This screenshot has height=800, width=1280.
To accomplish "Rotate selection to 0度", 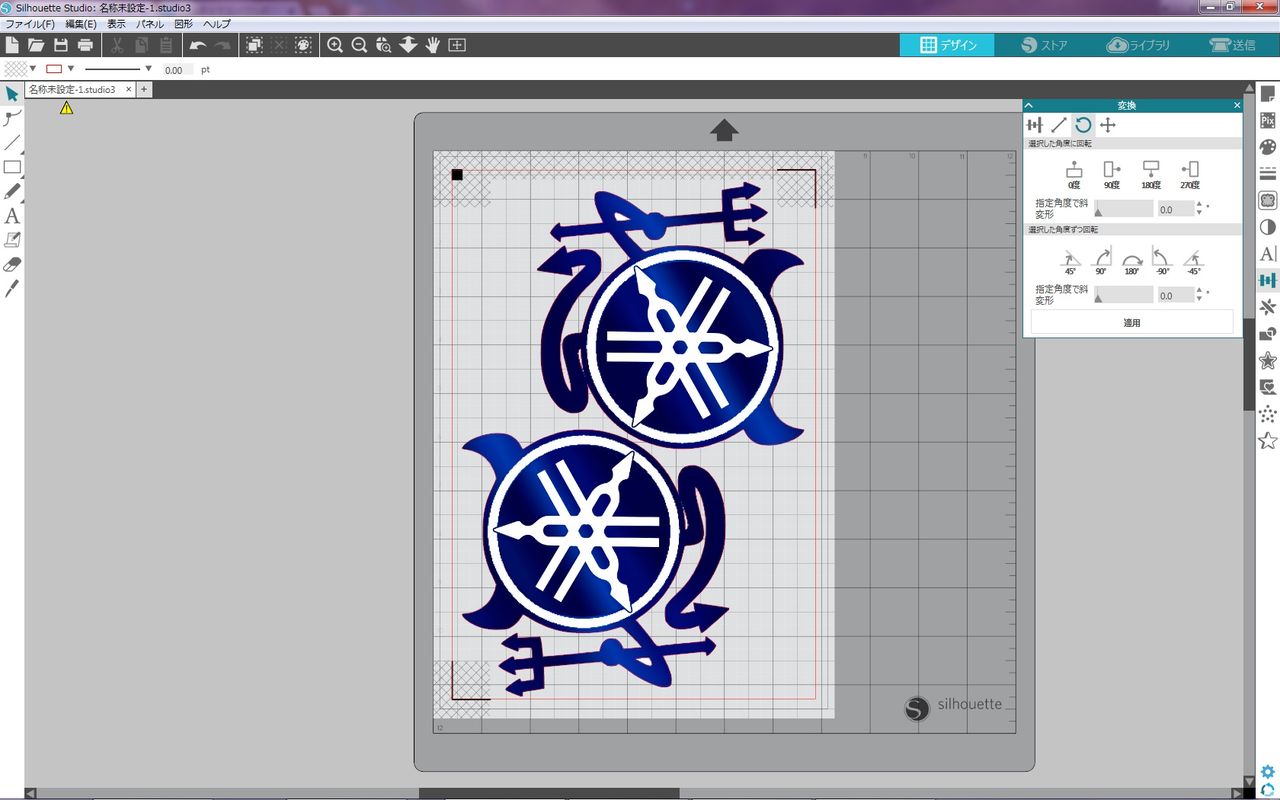I will coord(1074,175).
